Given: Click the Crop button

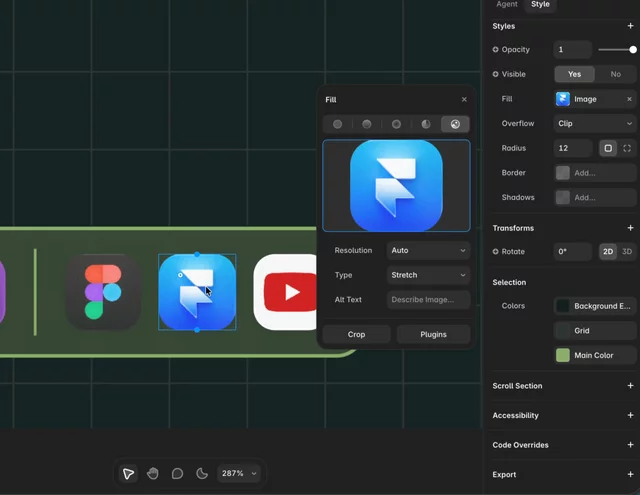Looking at the screenshot, I should [356, 334].
